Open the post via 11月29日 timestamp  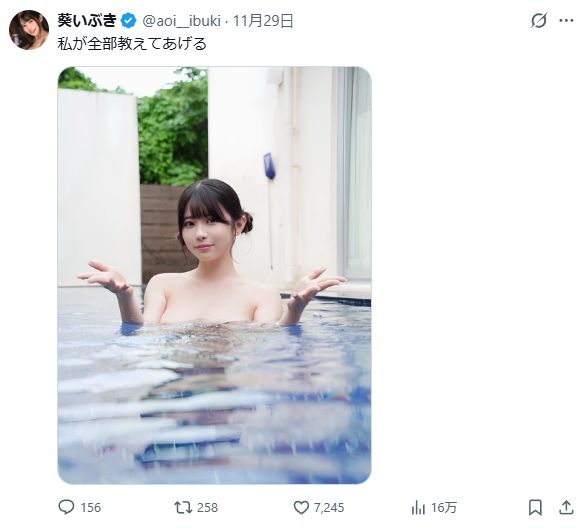pyautogui.click(x=263, y=21)
